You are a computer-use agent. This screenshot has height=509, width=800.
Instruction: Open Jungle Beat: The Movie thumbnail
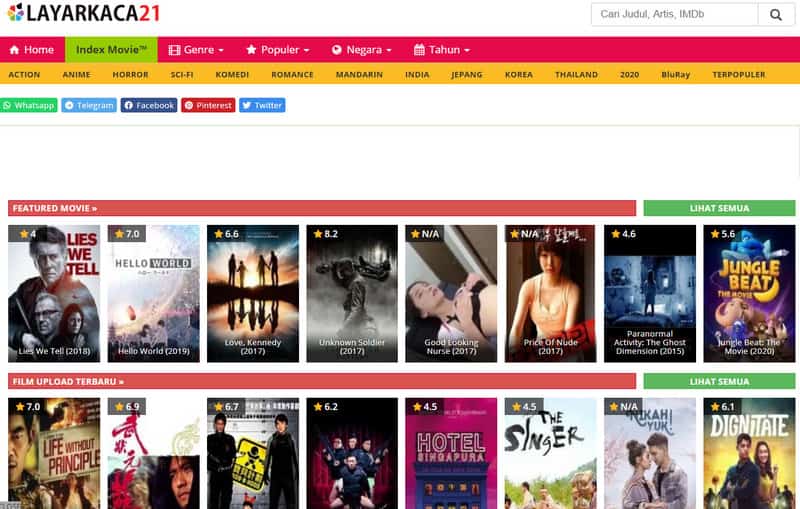(x=749, y=293)
